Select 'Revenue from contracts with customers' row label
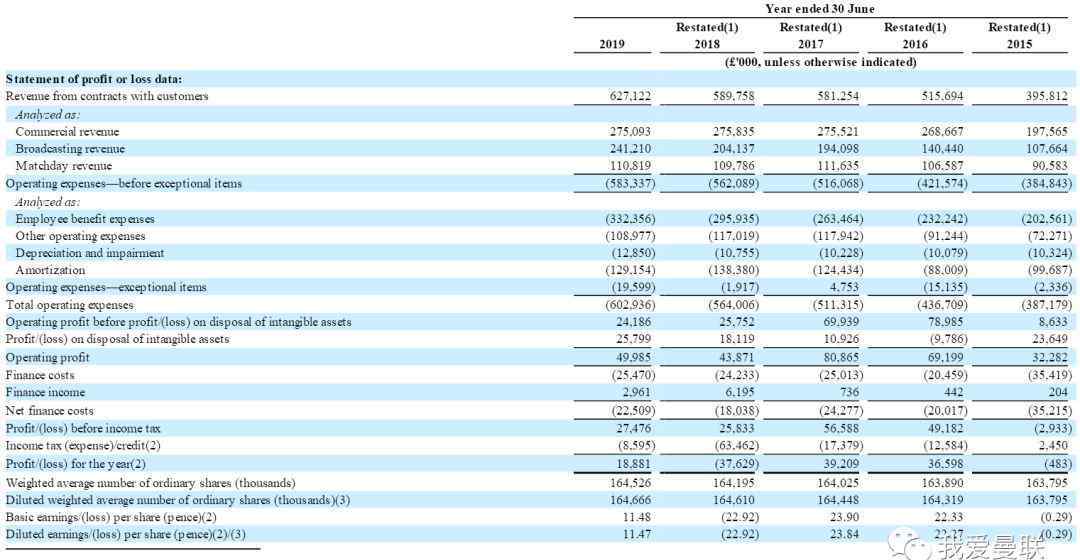 107,96
